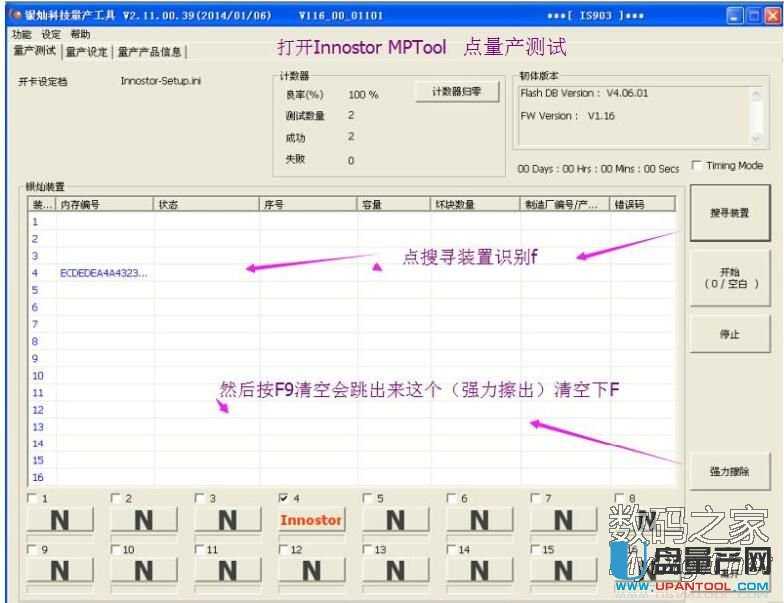Image resolution: width=784 pixels, height=603 pixels.
Task: Minimize the MPTool window
Action: coord(734,16)
